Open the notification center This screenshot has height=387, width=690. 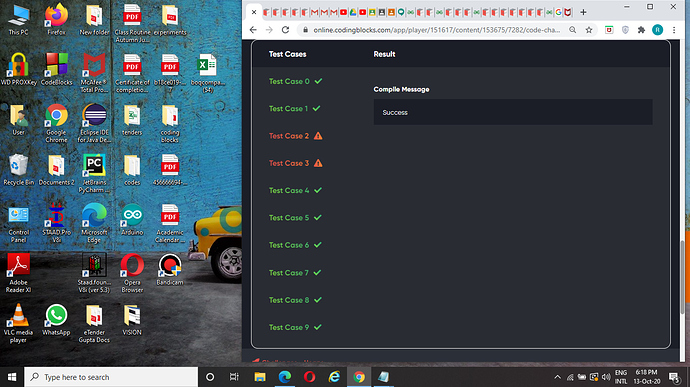pos(674,377)
